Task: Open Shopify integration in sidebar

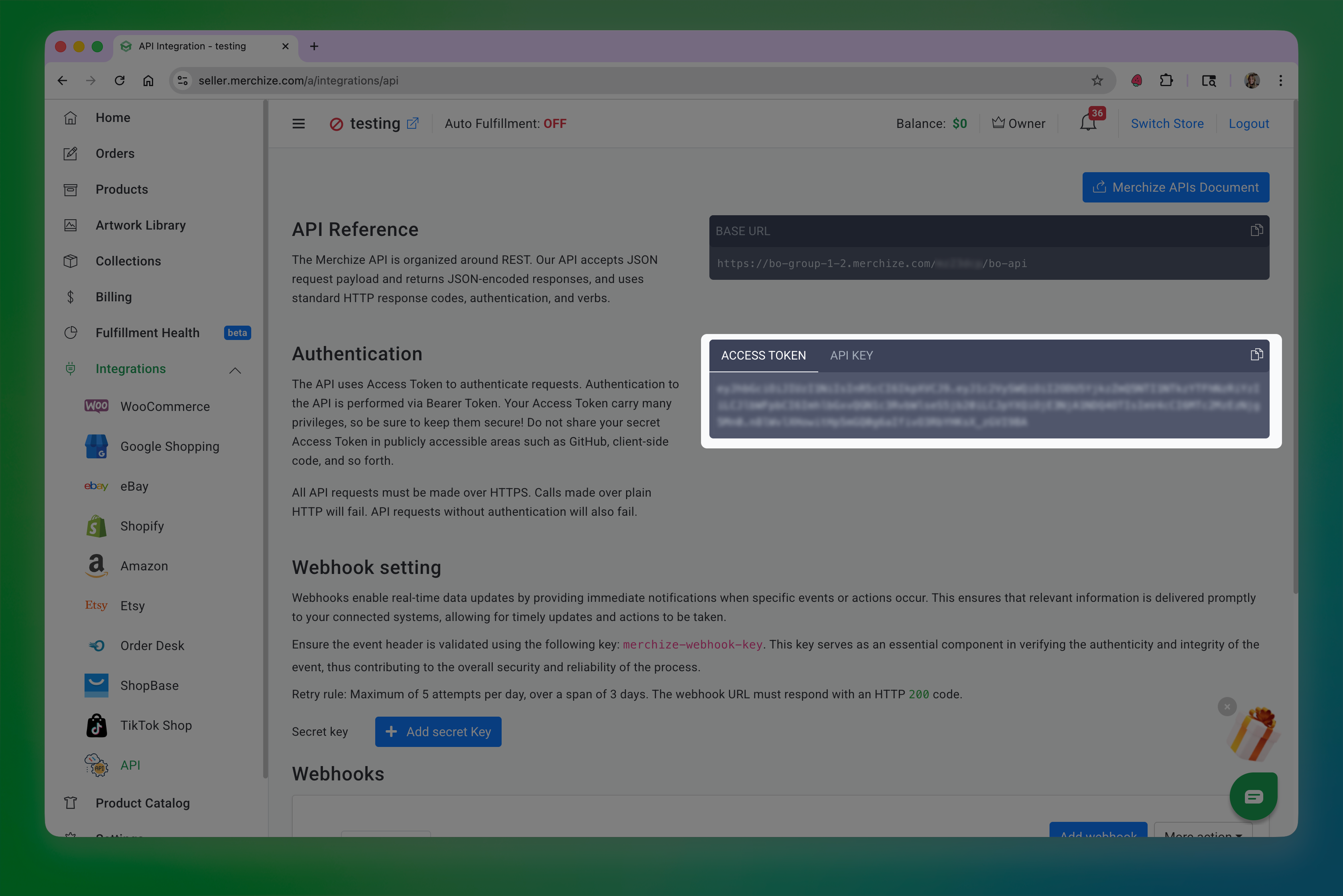Action: [x=142, y=526]
